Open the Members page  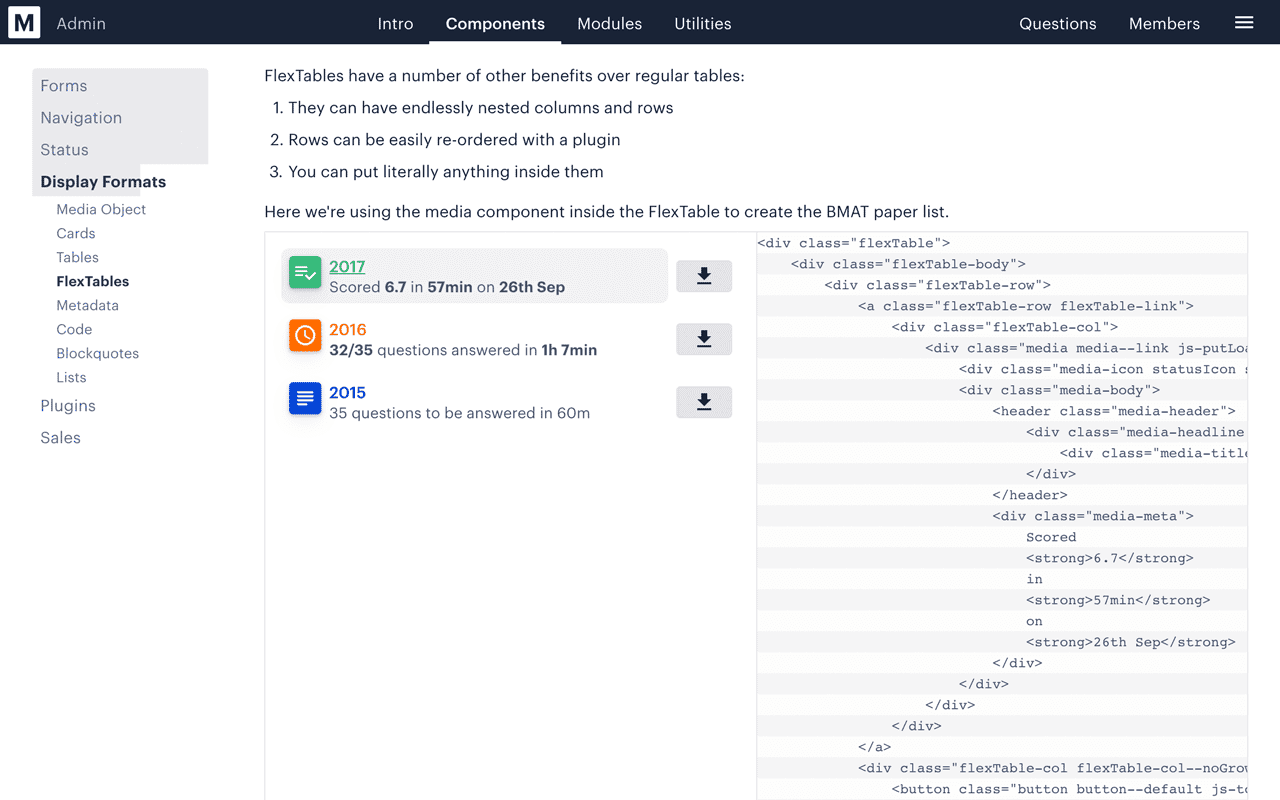click(x=1164, y=23)
